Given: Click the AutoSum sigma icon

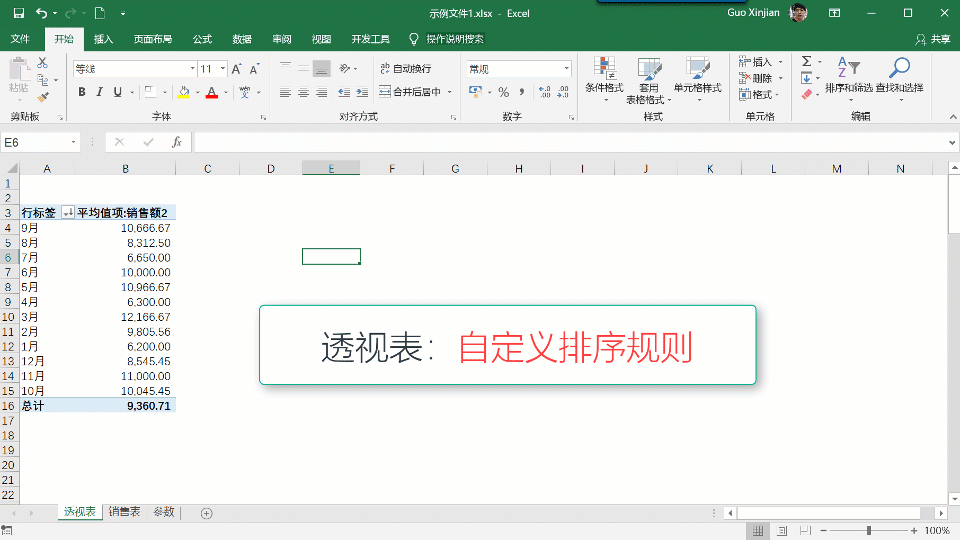Looking at the screenshot, I should click(807, 62).
